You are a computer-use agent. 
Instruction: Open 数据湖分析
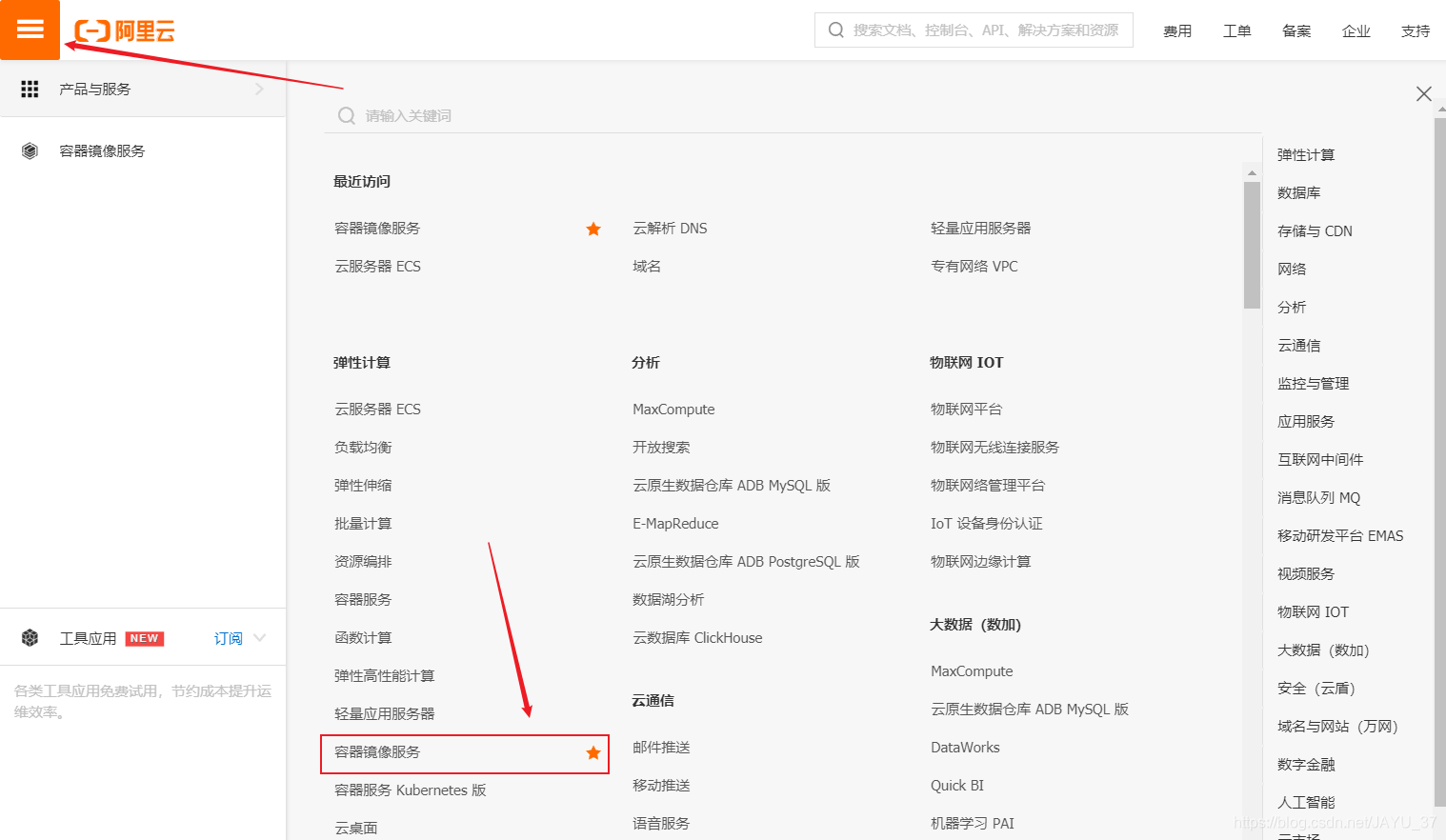[668, 600]
